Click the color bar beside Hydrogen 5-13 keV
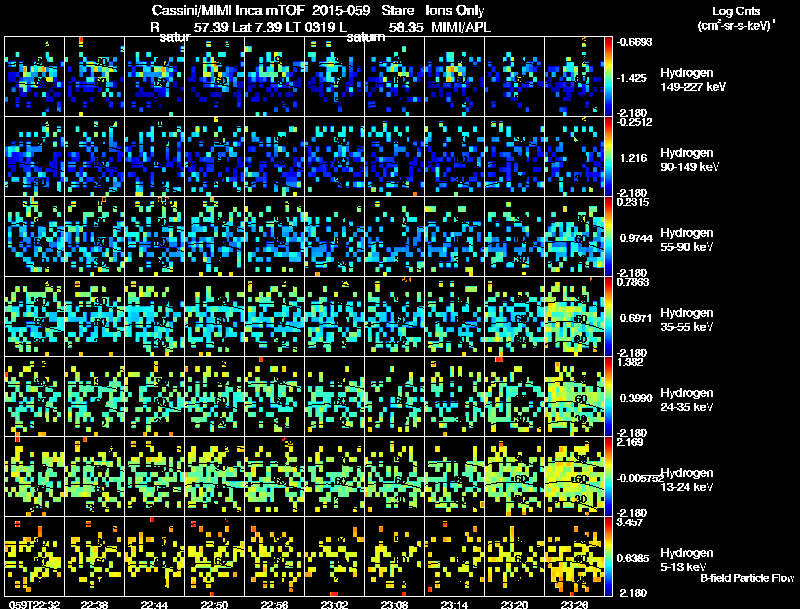The image size is (800, 609). click(608, 557)
